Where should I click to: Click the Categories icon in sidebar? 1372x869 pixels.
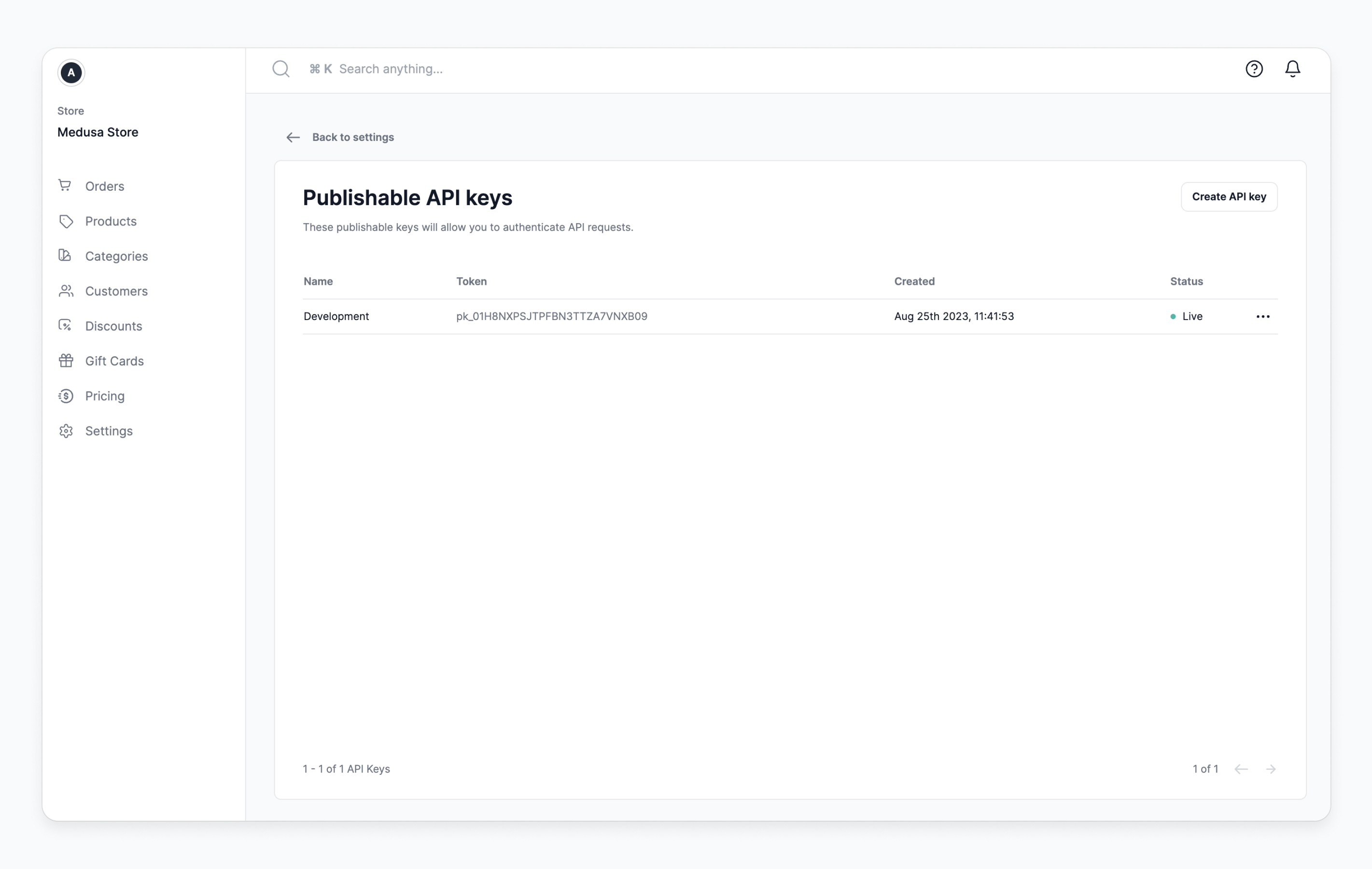(65, 256)
